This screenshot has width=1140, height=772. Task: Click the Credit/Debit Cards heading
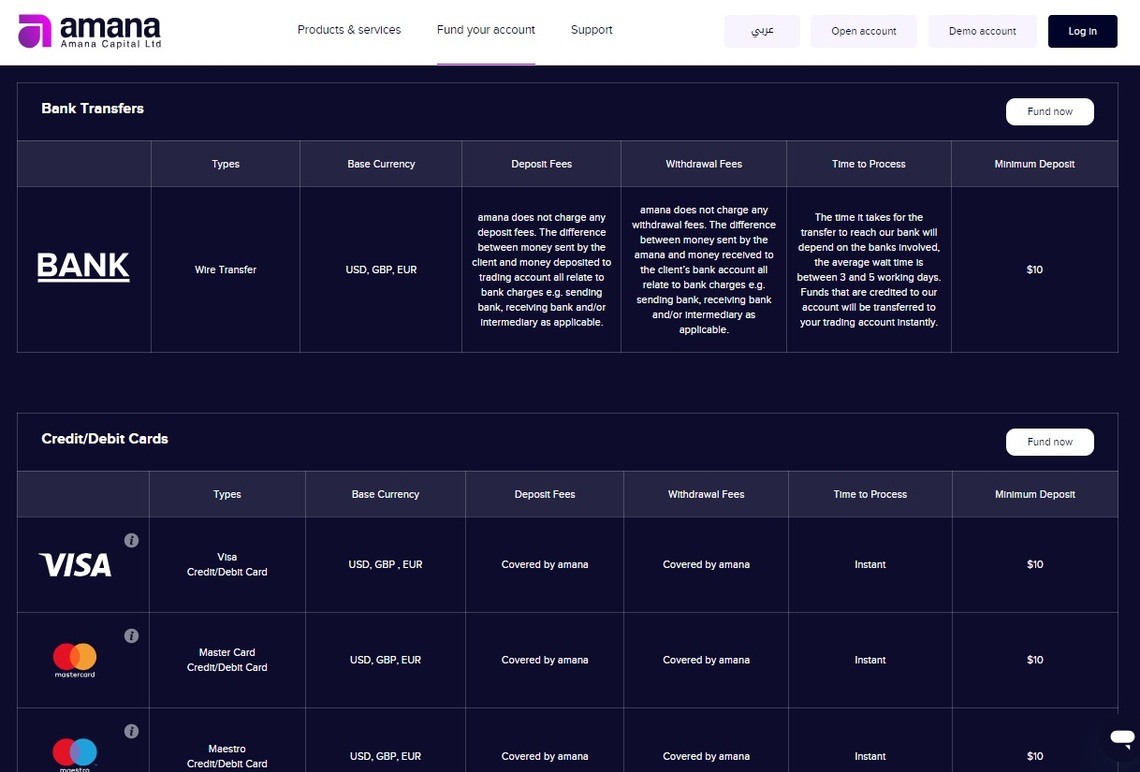[x=105, y=438]
